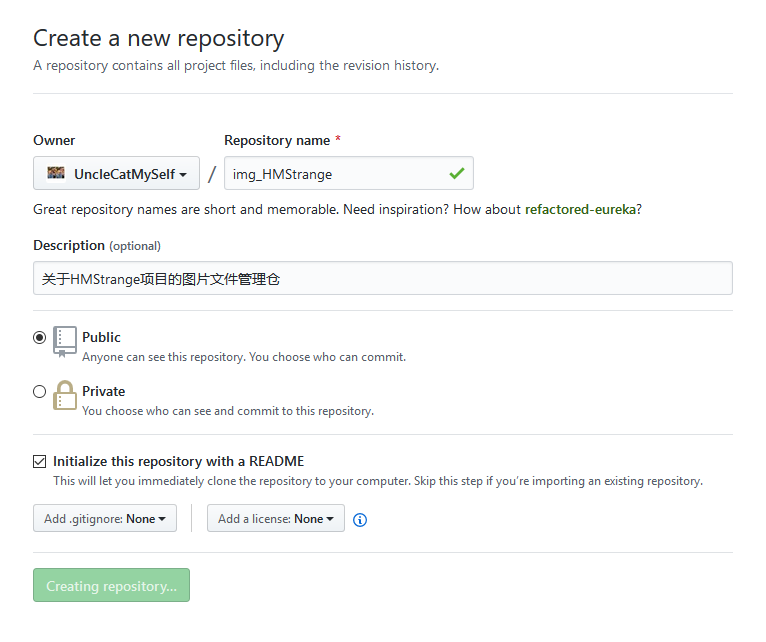Click the Public repository book icon

click(x=65, y=341)
